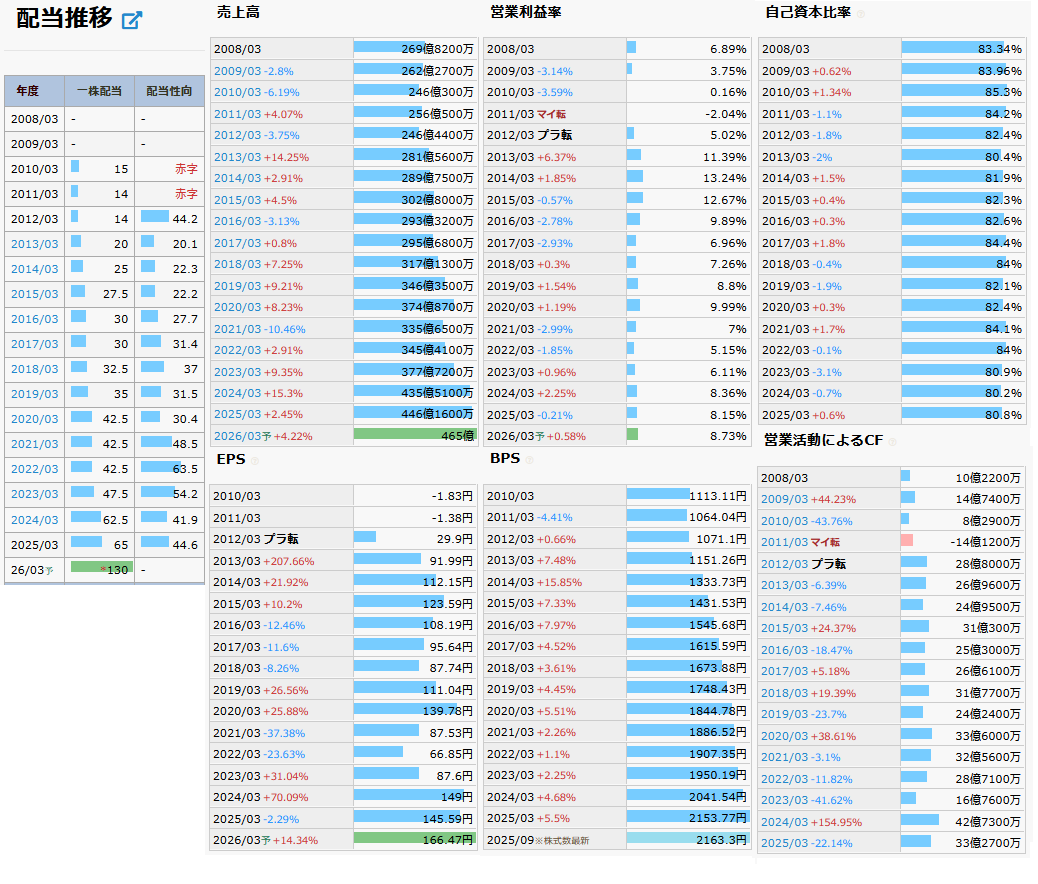
Task: Open the 2024/03 link in the dividend table
Action: click(x=34, y=520)
